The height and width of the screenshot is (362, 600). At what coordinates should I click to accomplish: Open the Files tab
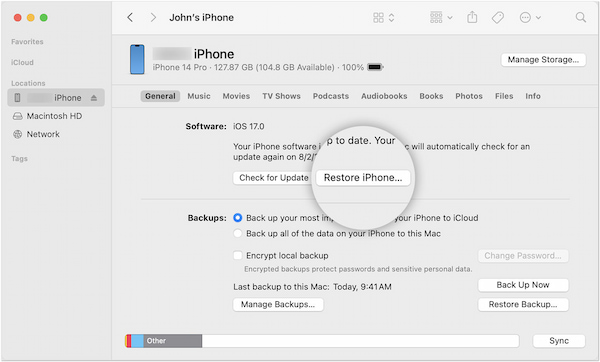504,96
